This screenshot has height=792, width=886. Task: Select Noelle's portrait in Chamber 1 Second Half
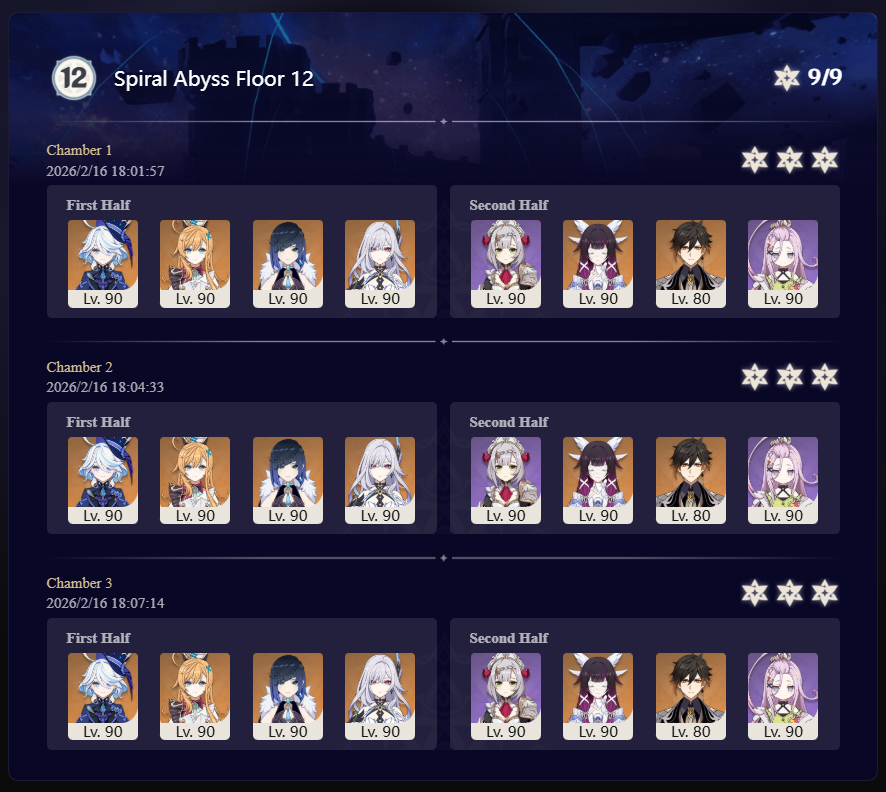pos(506,264)
